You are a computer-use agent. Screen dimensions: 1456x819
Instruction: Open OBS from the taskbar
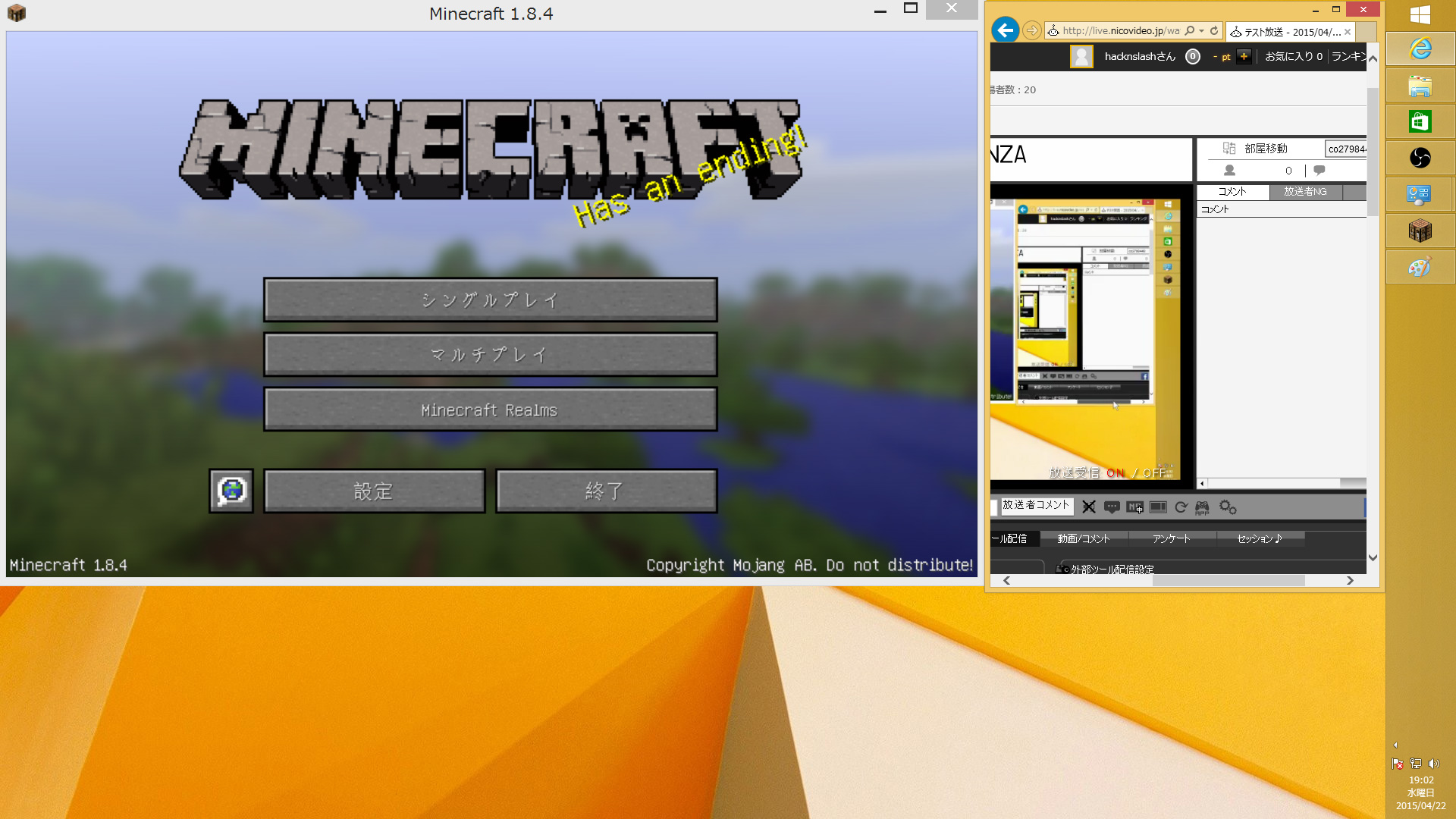pos(1420,158)
